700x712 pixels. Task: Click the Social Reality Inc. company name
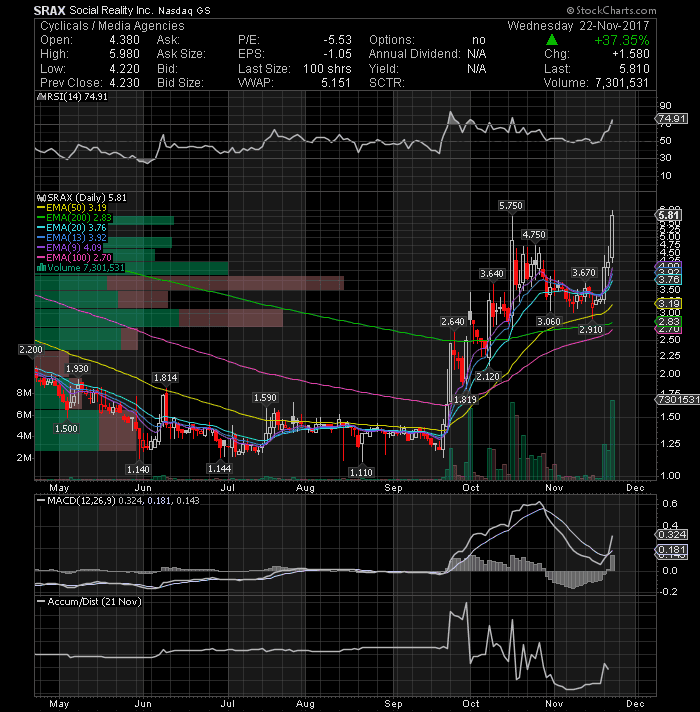pos(111,10)
